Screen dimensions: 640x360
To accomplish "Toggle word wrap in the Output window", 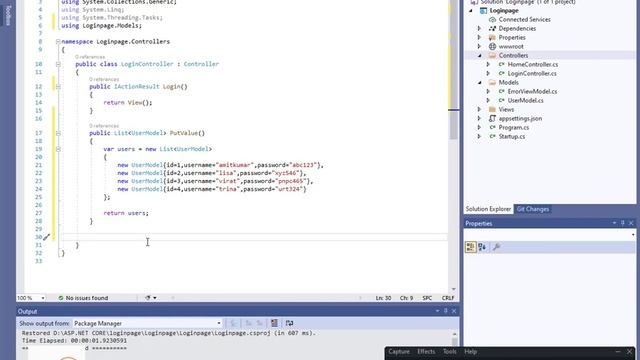I will click(289, 323).
